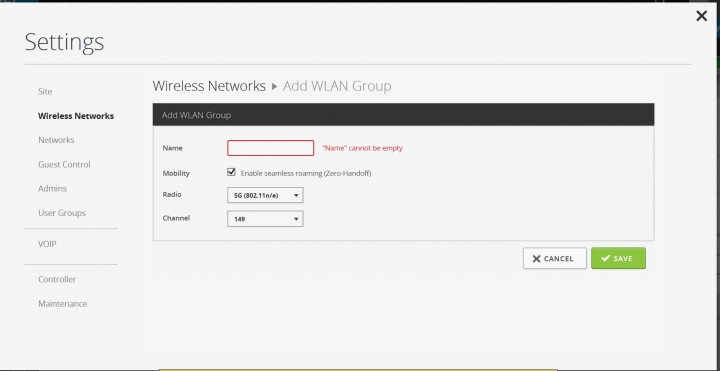Uncheck Enable seamless roaming (Zero-Handoff)
The width and height of the screenshot is (720, 371).
(x=231, y=172)
